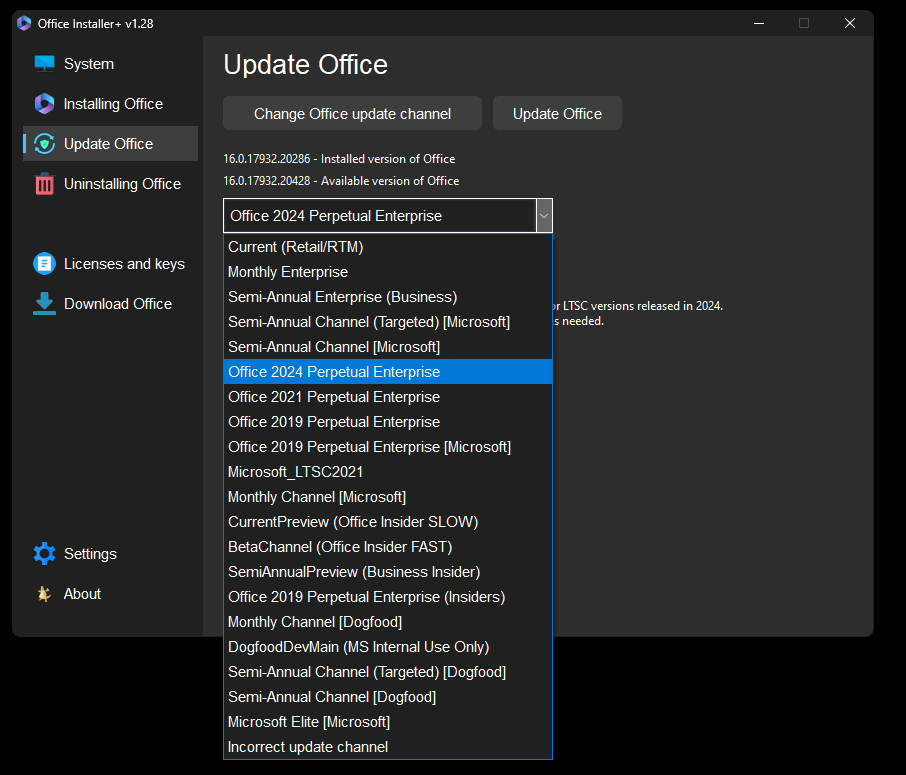Click the Download Office arrow icon
The width and height of the screenshot is (906, 775).
[44, 303]
